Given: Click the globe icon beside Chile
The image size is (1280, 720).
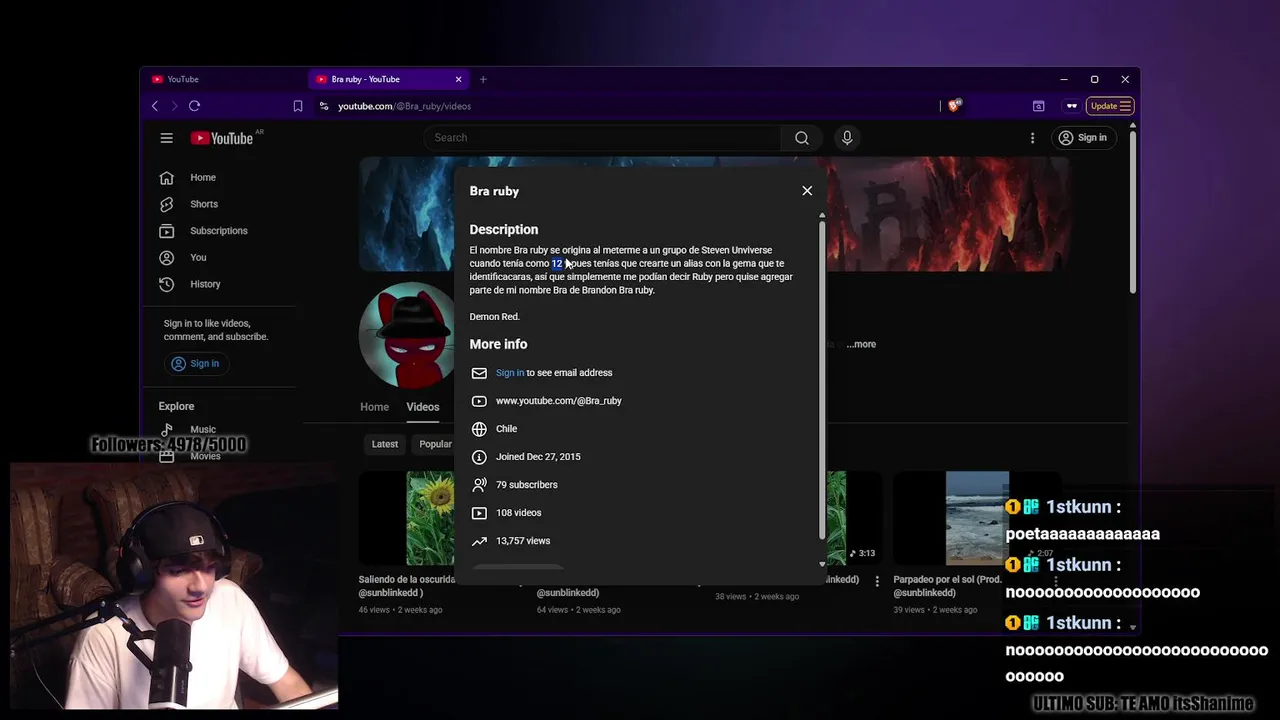Looking at the screenshot, I should coord(479,429).
